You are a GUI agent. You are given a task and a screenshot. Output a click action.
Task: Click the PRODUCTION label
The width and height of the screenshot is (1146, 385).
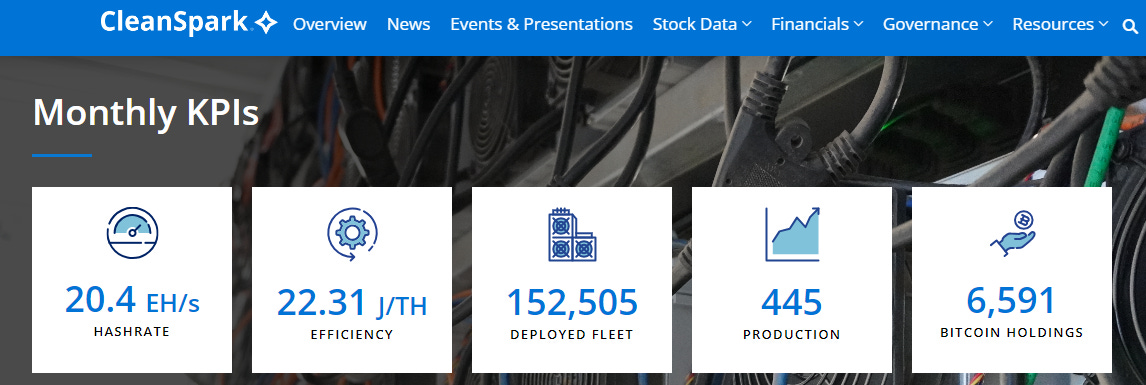point(792,335)
